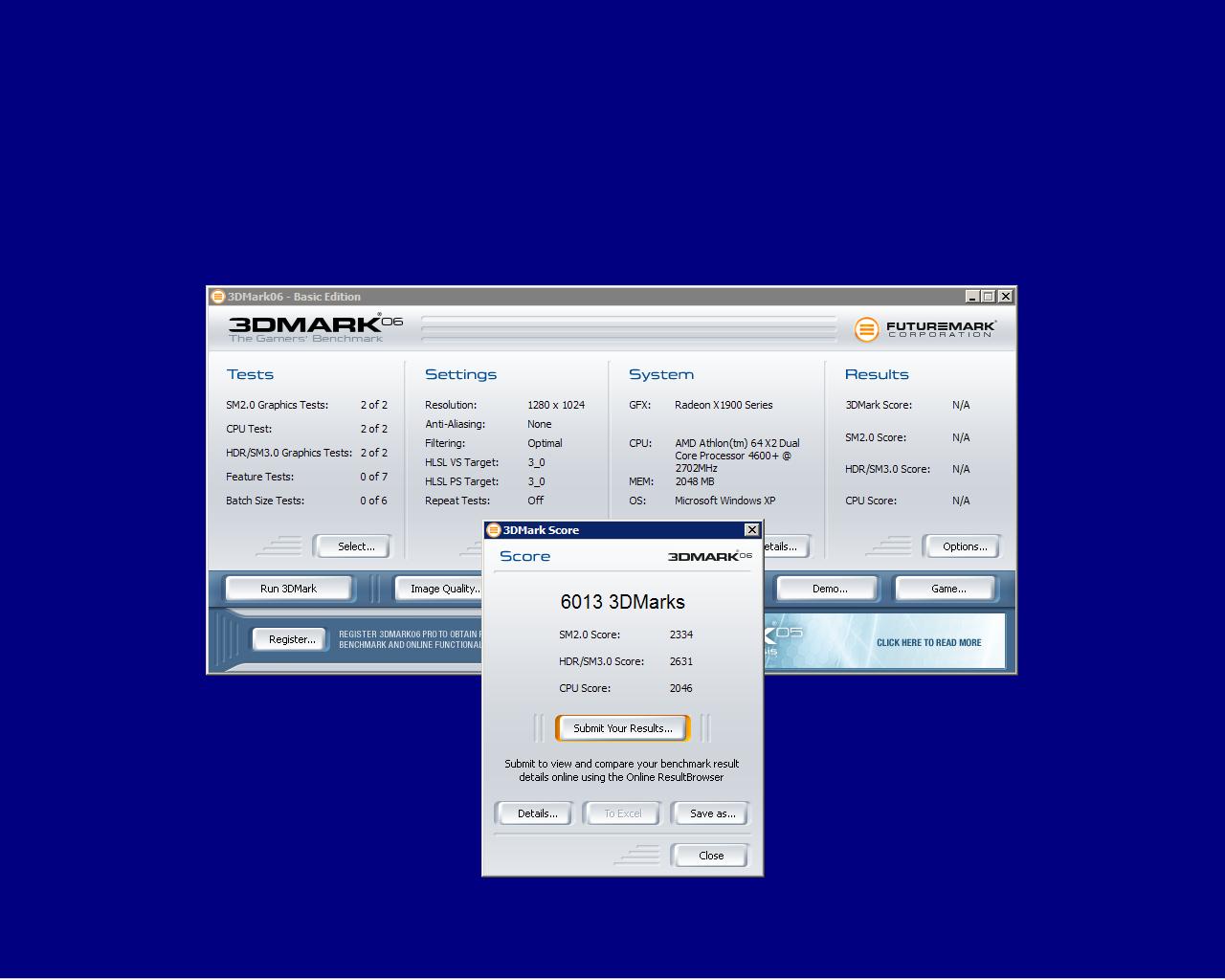The width and height of the screenshot is (1225, 980).
Task: Click the AMD Athlon 64 X2 CPU description
Action: point(737,456)
